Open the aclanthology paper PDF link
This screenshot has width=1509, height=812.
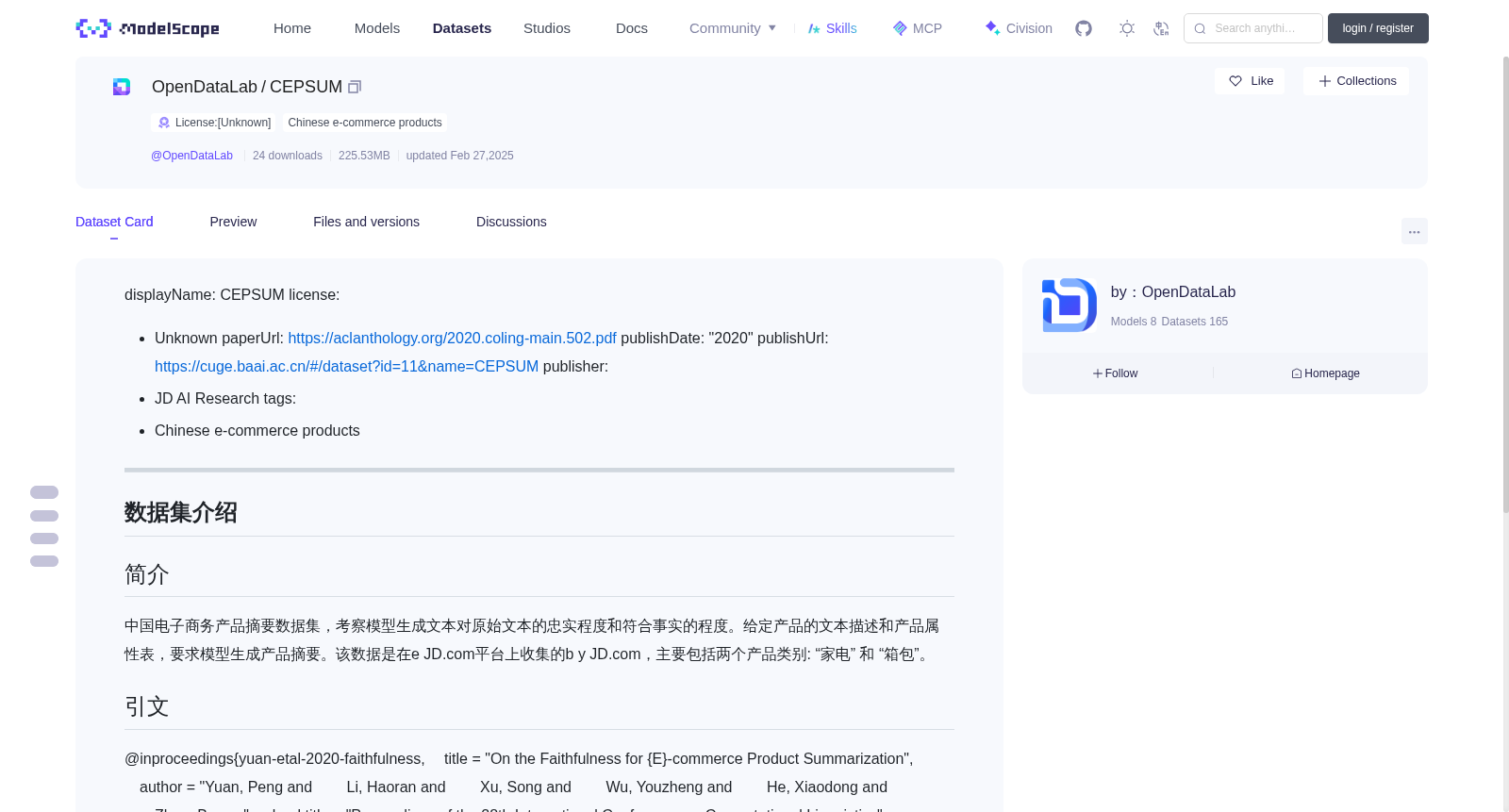[452, 339]
